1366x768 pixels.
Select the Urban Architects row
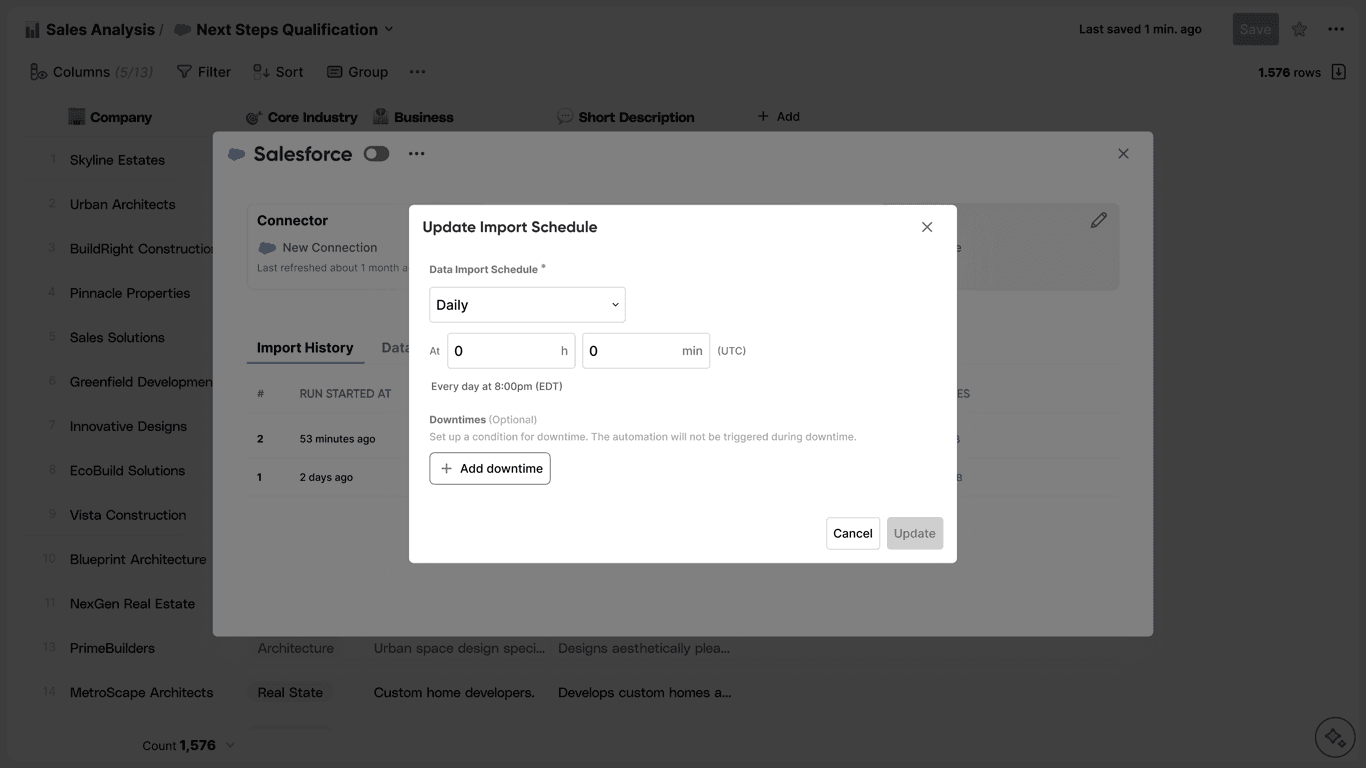click(122, 204)
